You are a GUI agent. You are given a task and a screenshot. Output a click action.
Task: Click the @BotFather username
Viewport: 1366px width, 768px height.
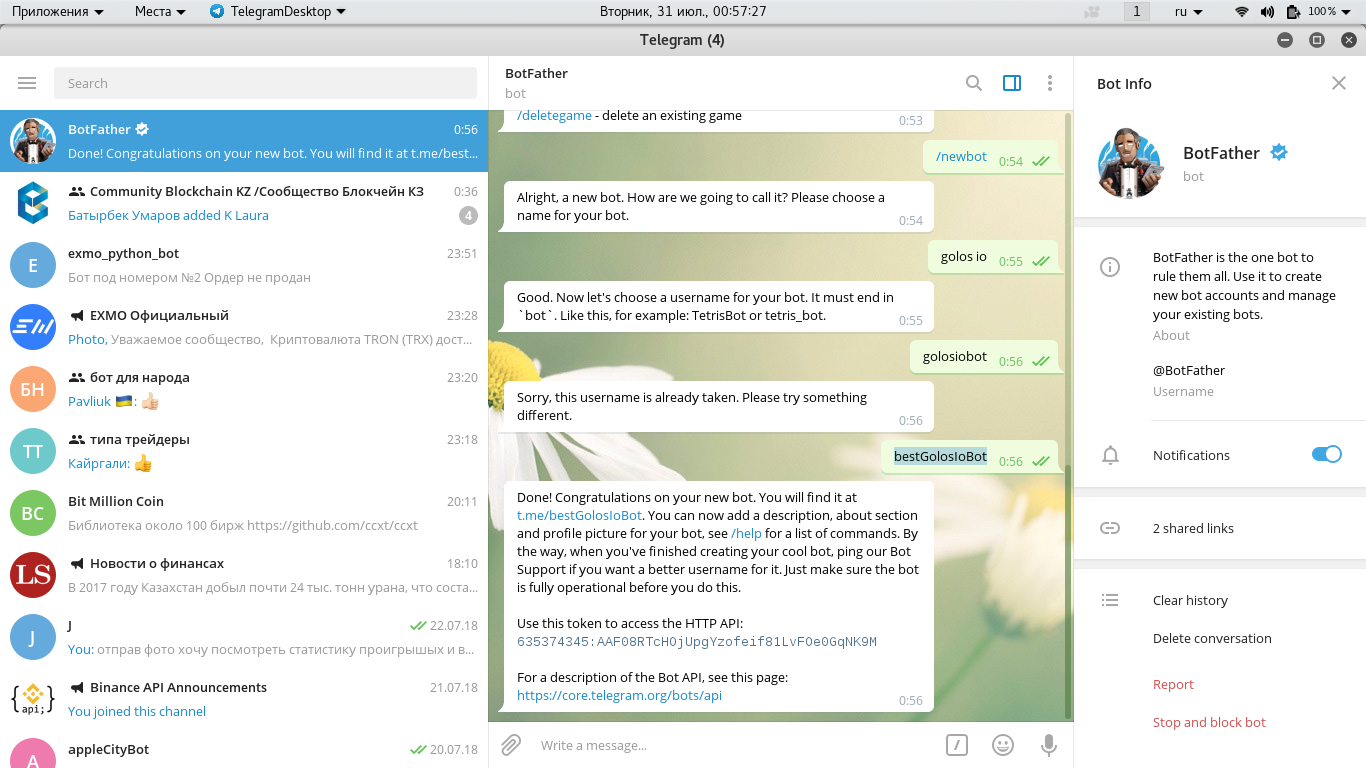(x=1189, y=370)
